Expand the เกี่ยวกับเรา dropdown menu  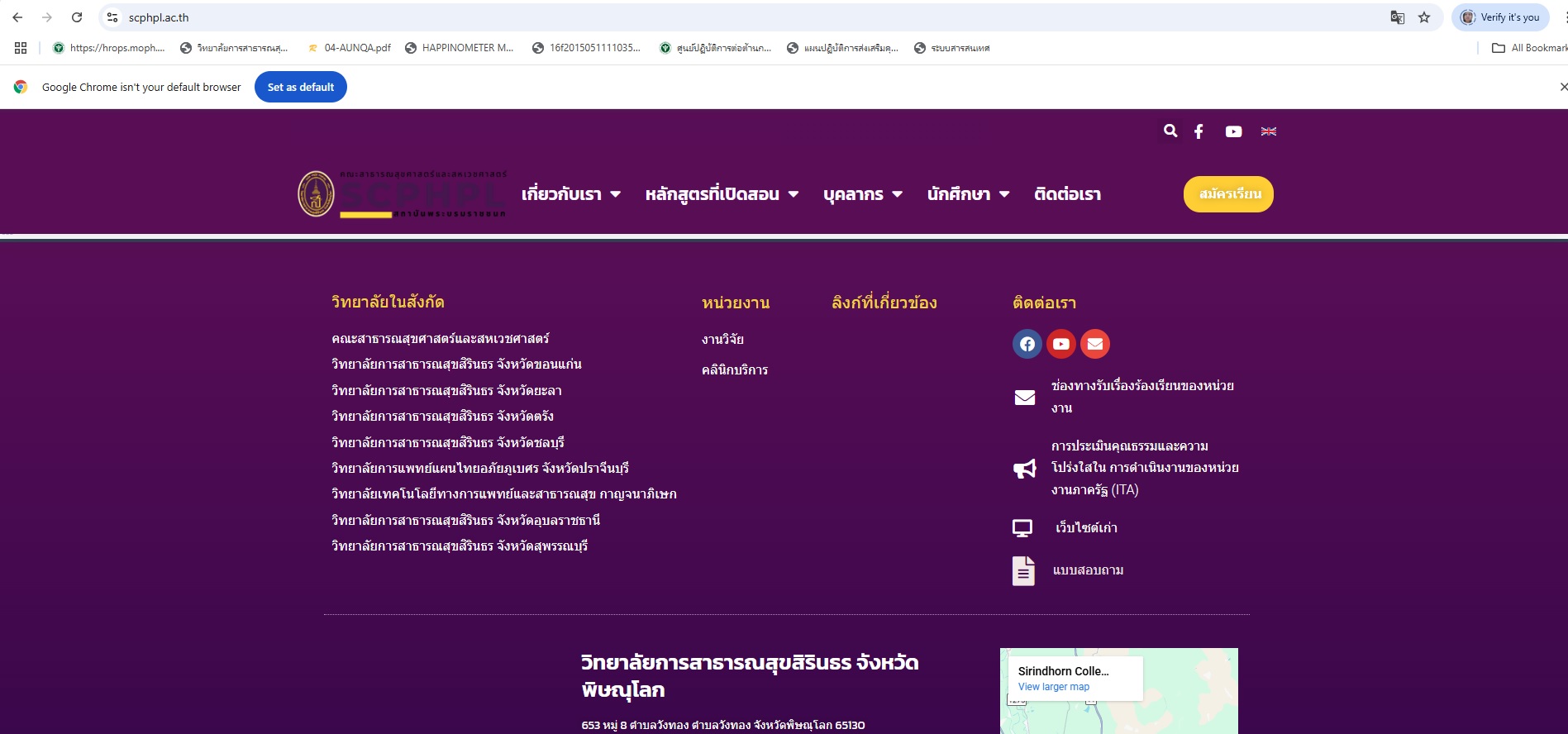(x=570, y=194)
